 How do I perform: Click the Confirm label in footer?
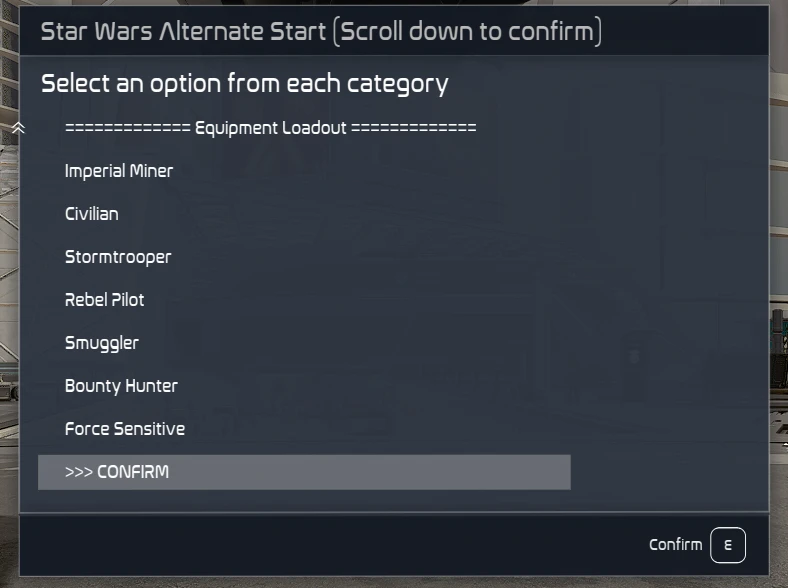pyautogui.click(x=675, y=545)
